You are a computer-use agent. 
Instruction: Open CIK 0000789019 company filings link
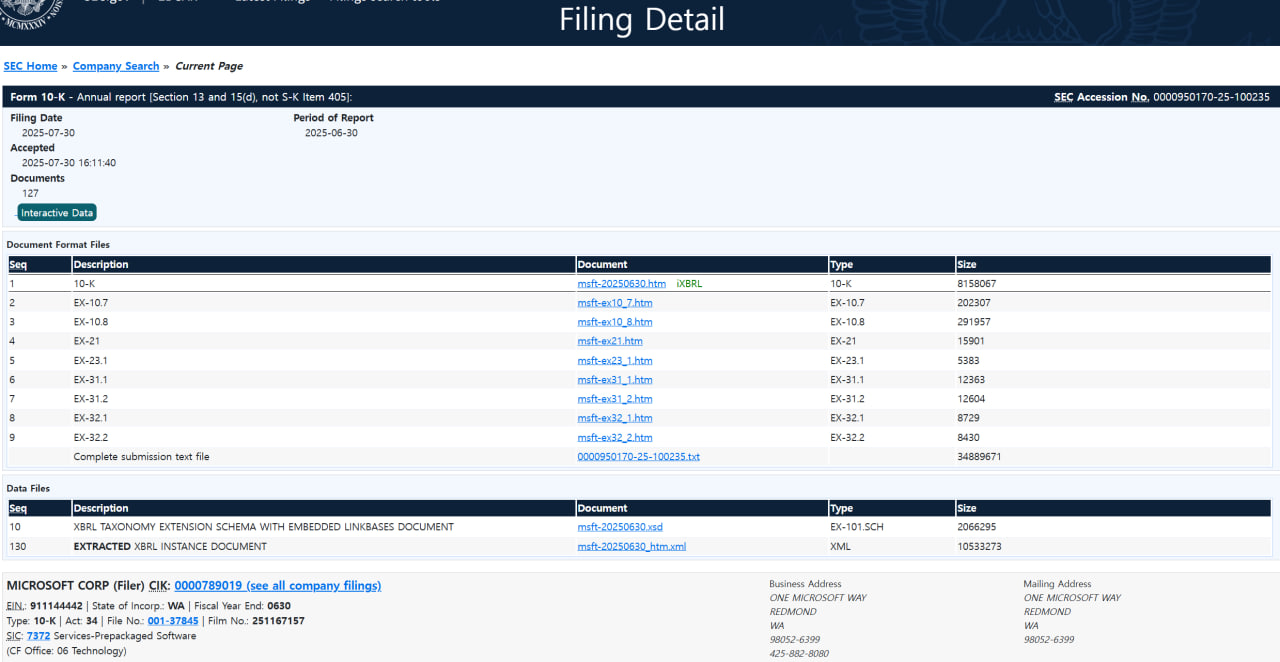tap(277, 586)
